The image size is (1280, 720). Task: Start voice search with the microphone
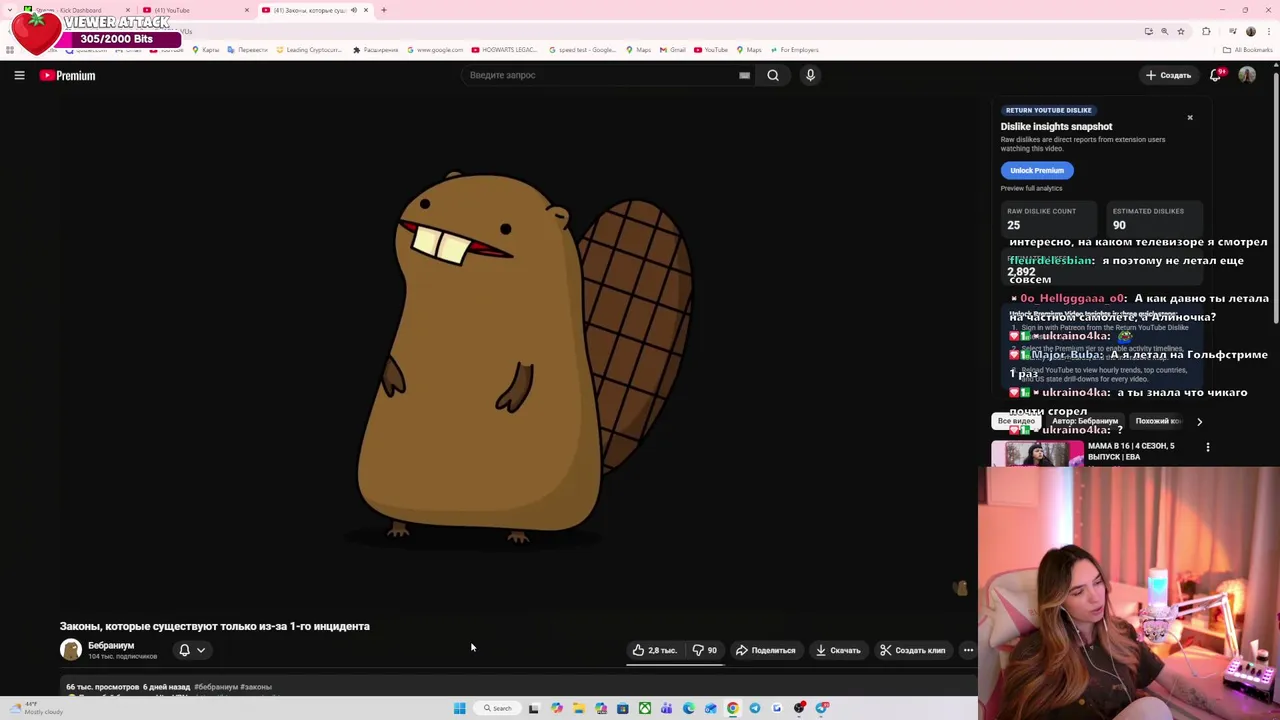pos(810,75)
